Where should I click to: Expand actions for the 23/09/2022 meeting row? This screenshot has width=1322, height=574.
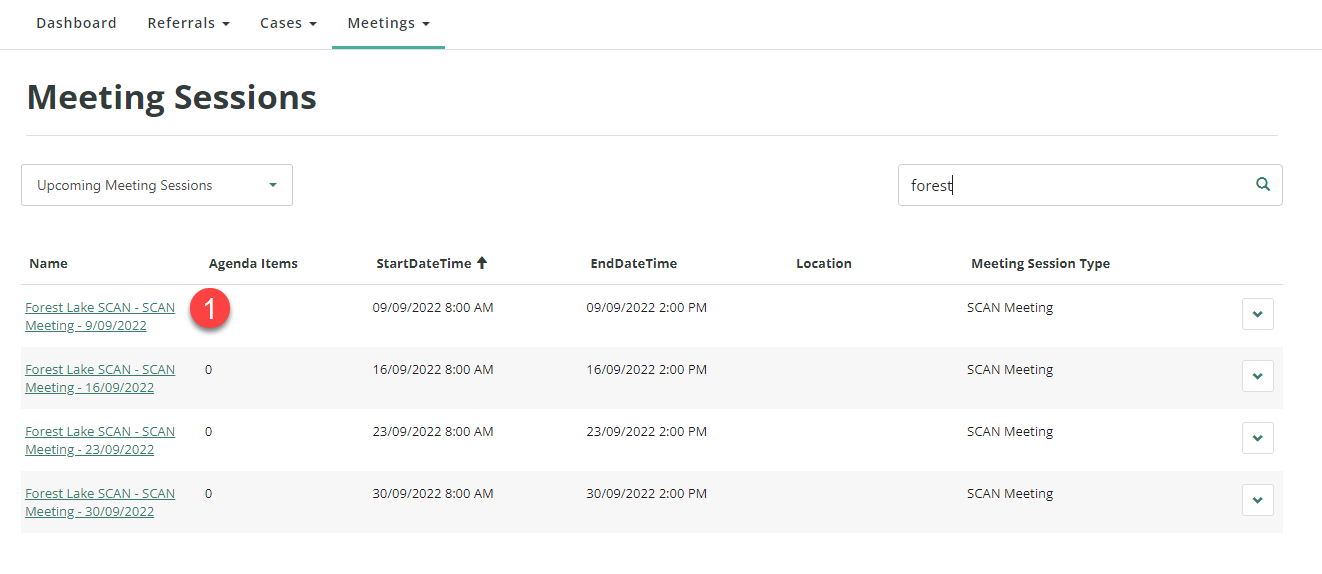1257,438
